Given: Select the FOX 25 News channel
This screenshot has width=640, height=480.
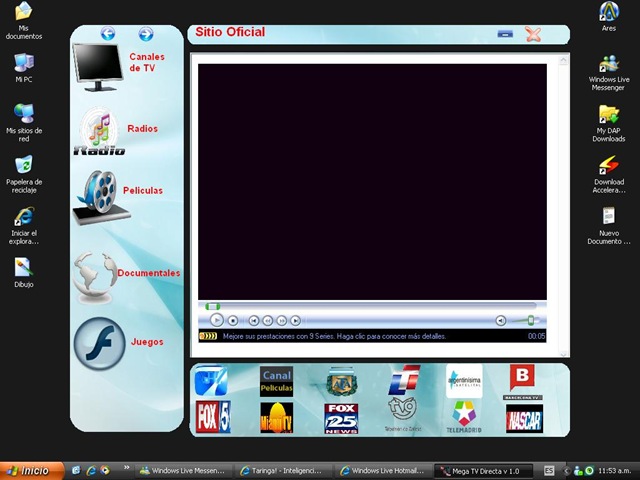Looking at the screenshot, I should click(341, 419).
